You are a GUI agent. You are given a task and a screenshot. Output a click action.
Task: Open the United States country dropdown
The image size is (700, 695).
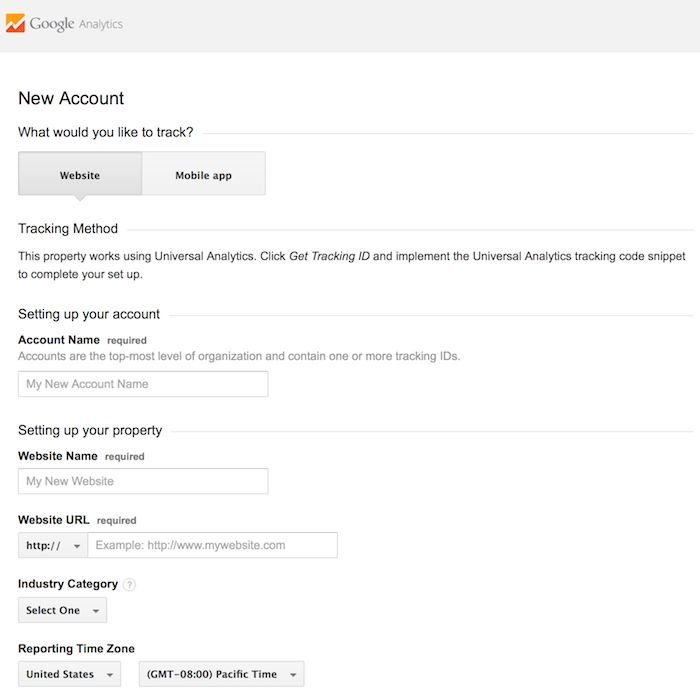pos(69,674)
